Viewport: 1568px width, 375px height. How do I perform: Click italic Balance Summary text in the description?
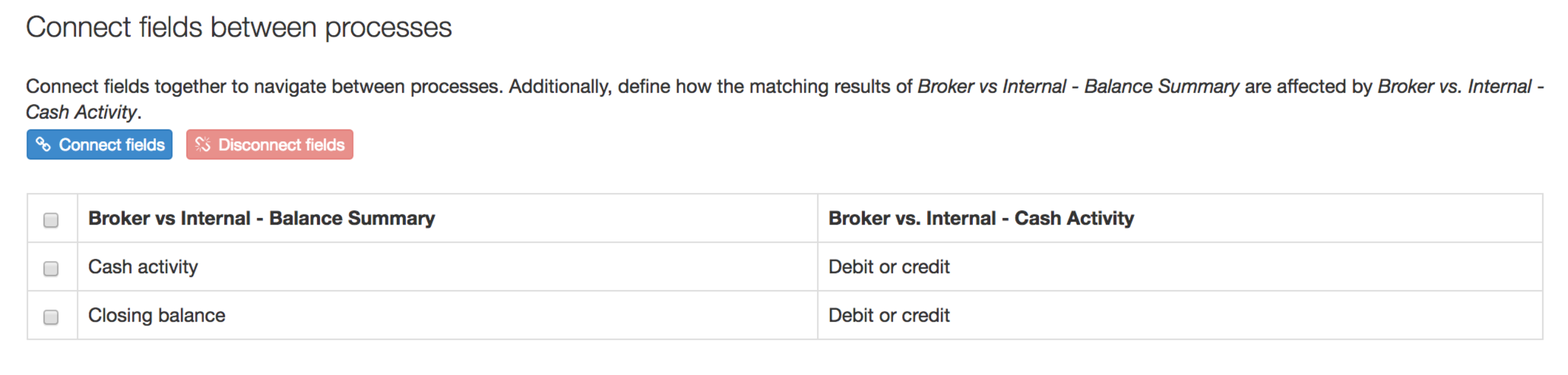1162,86
